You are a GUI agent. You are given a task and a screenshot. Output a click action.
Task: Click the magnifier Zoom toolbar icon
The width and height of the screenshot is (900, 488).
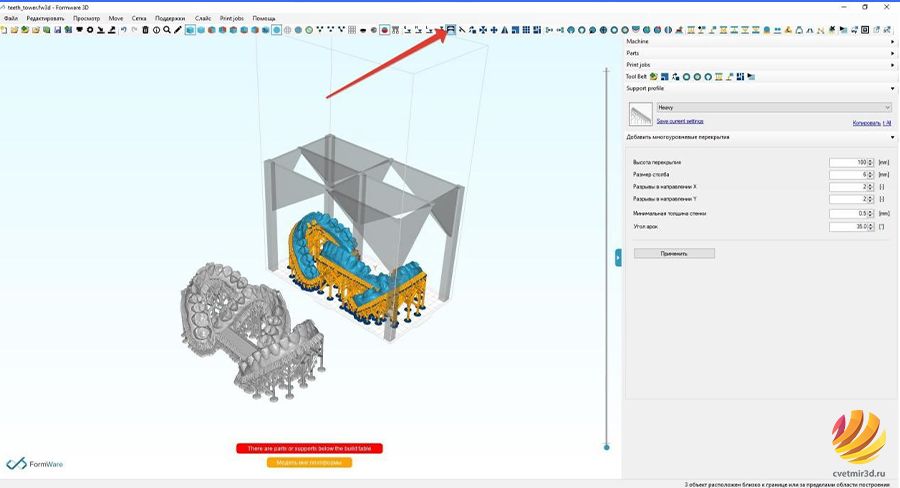pos(166,30)
